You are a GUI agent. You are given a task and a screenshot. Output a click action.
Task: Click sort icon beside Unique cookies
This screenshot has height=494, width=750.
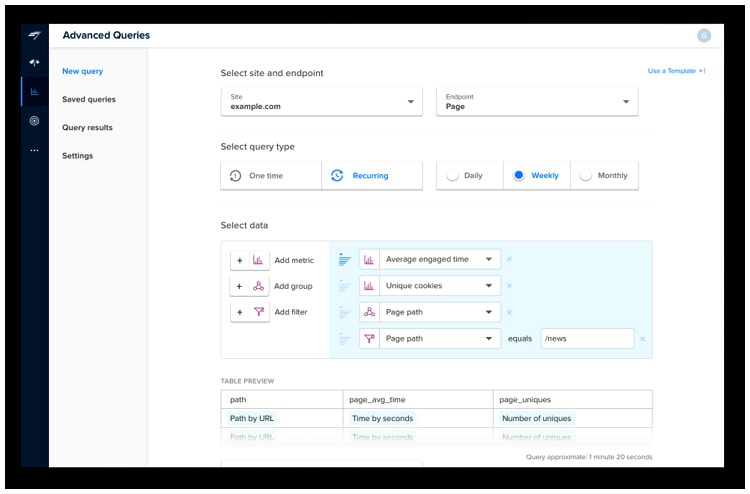click(x=344, y=285)
